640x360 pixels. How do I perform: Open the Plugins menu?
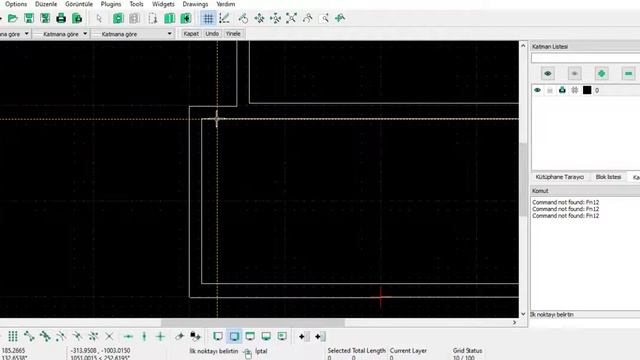pyautogui.click(x=111, y=4)
